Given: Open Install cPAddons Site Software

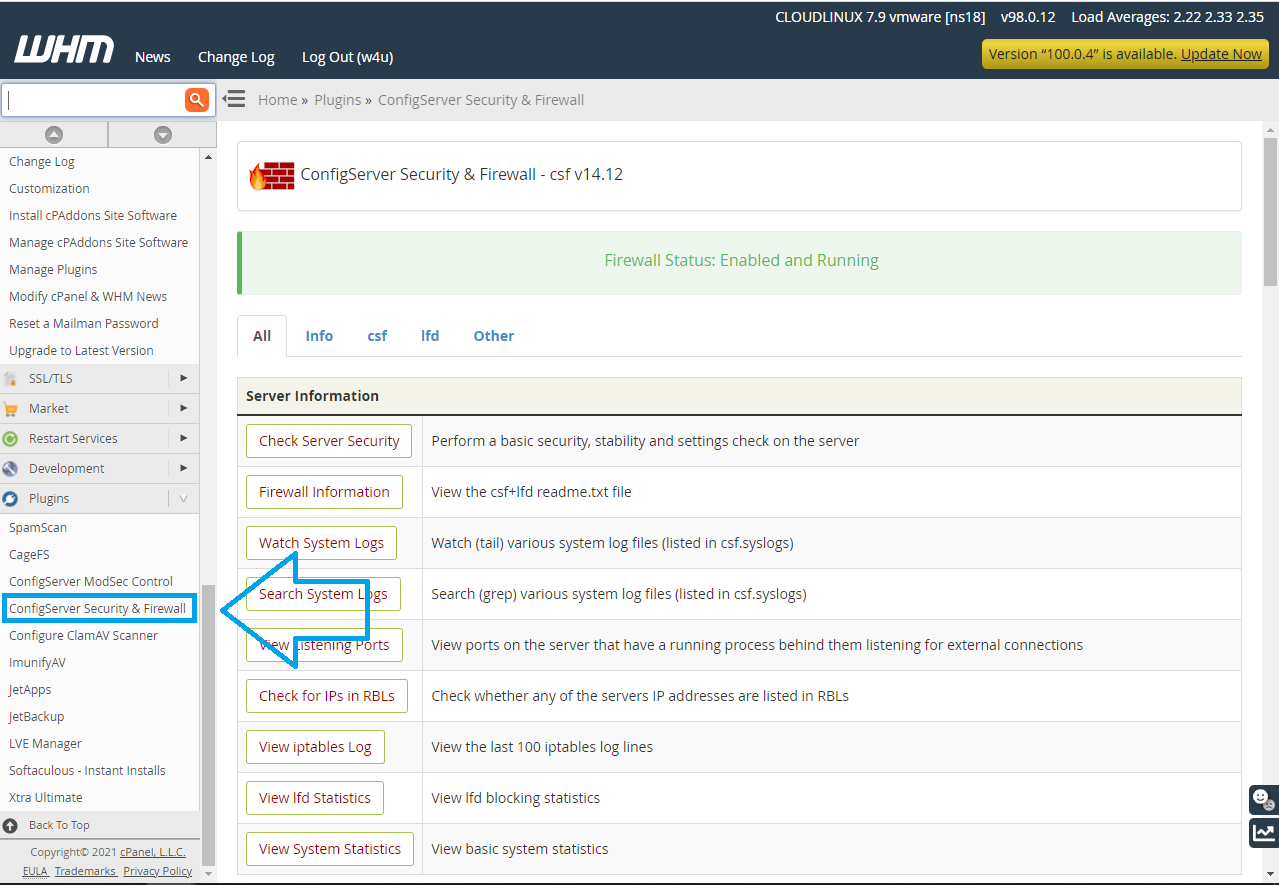Looking at the screenshot, I should click(x=93, y=216).
